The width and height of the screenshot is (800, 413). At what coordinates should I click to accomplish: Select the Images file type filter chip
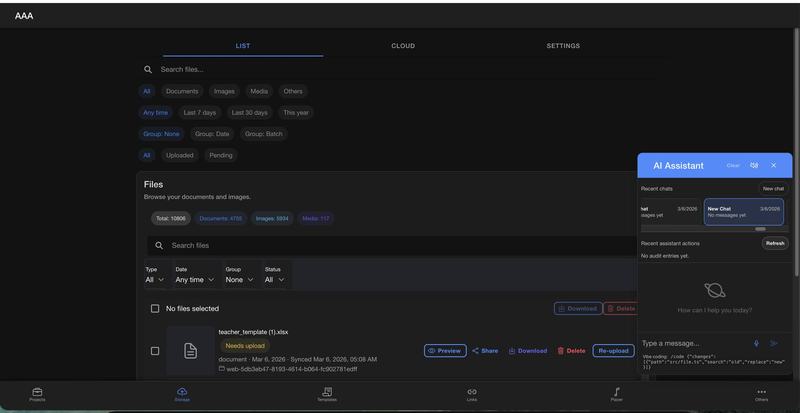(224, 91)
